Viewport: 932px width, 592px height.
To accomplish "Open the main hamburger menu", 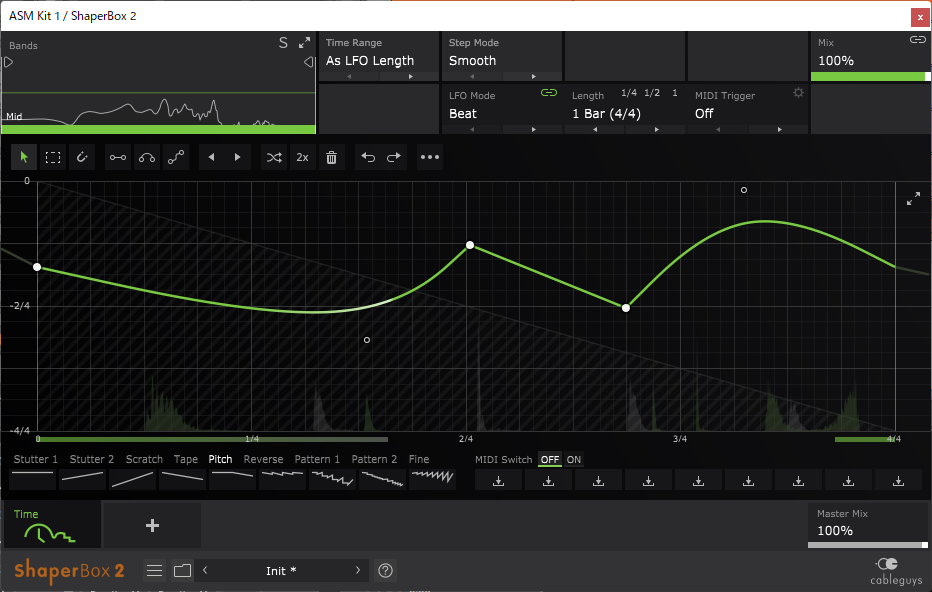I will coord(155,571).
